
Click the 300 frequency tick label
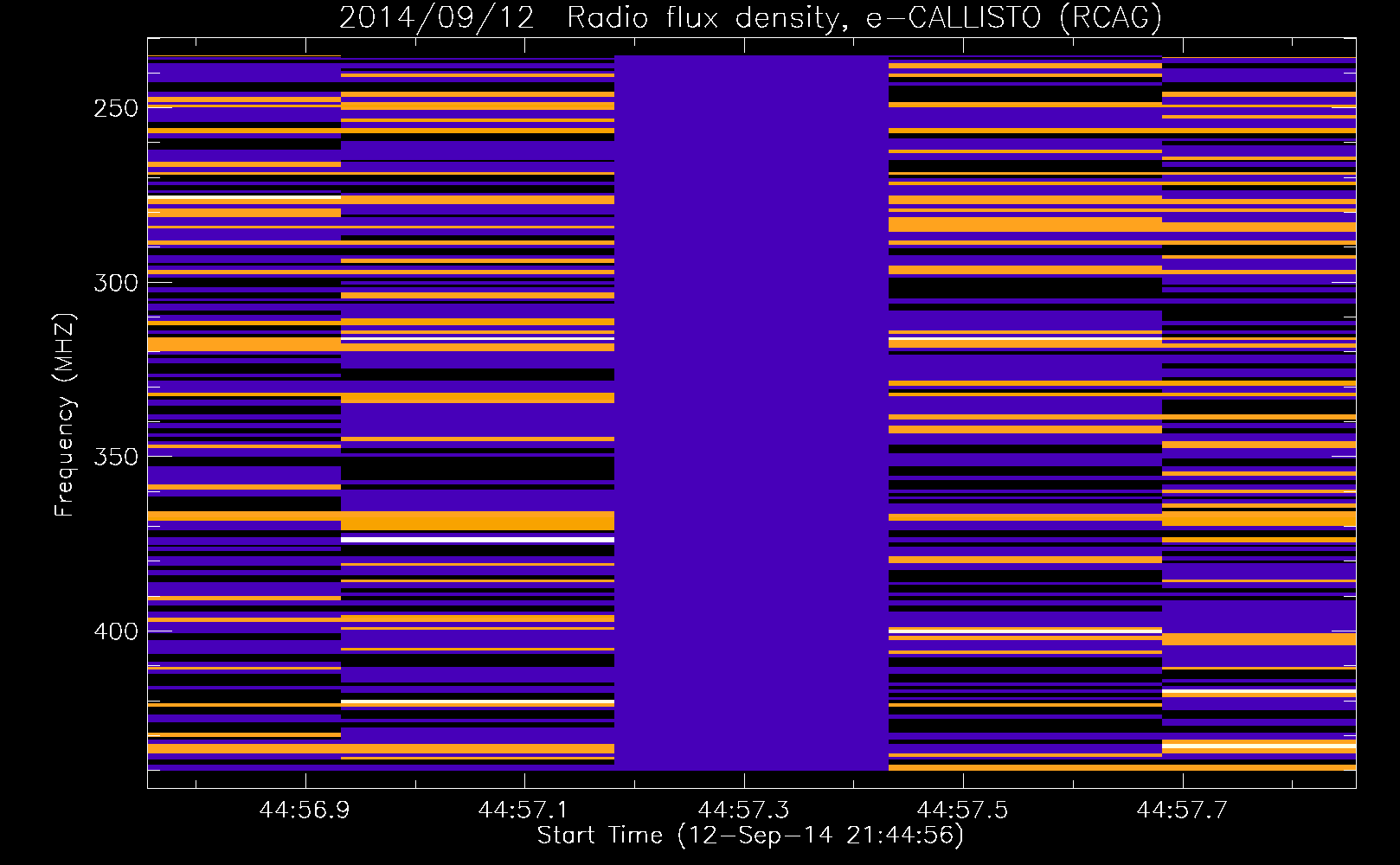pos(116,283)
